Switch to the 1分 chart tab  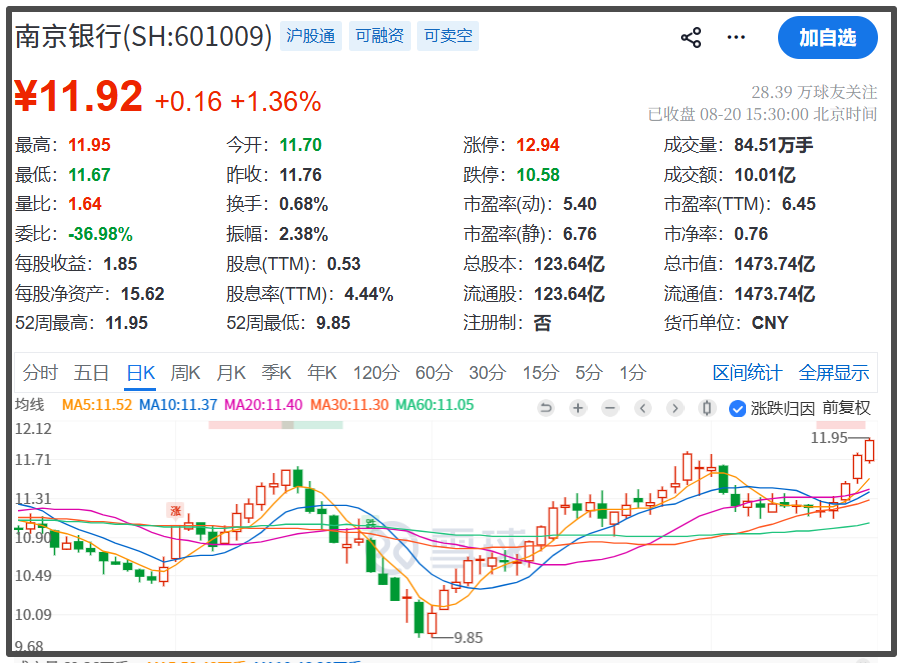[632, 373]
